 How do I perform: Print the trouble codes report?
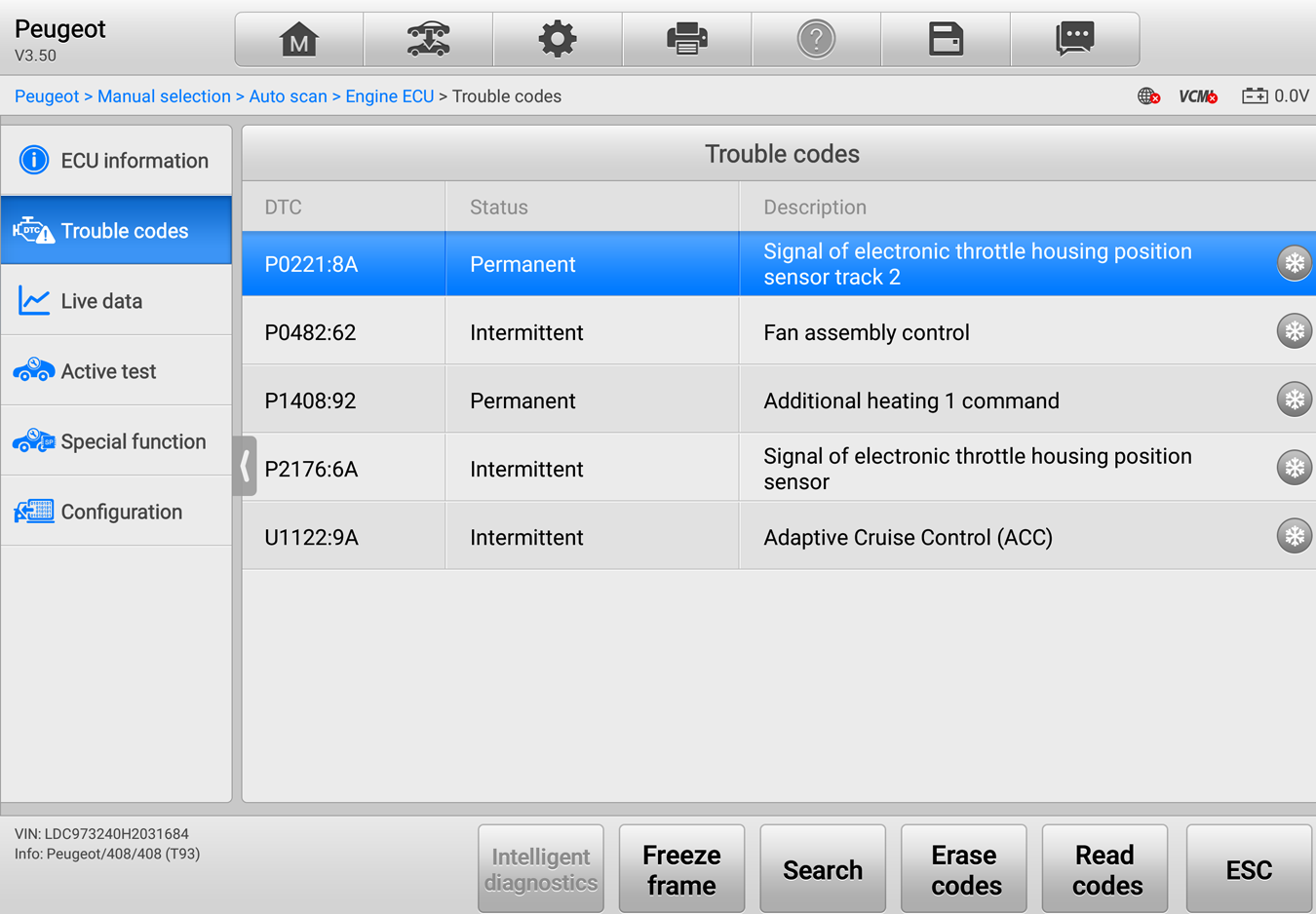[686, 38]
